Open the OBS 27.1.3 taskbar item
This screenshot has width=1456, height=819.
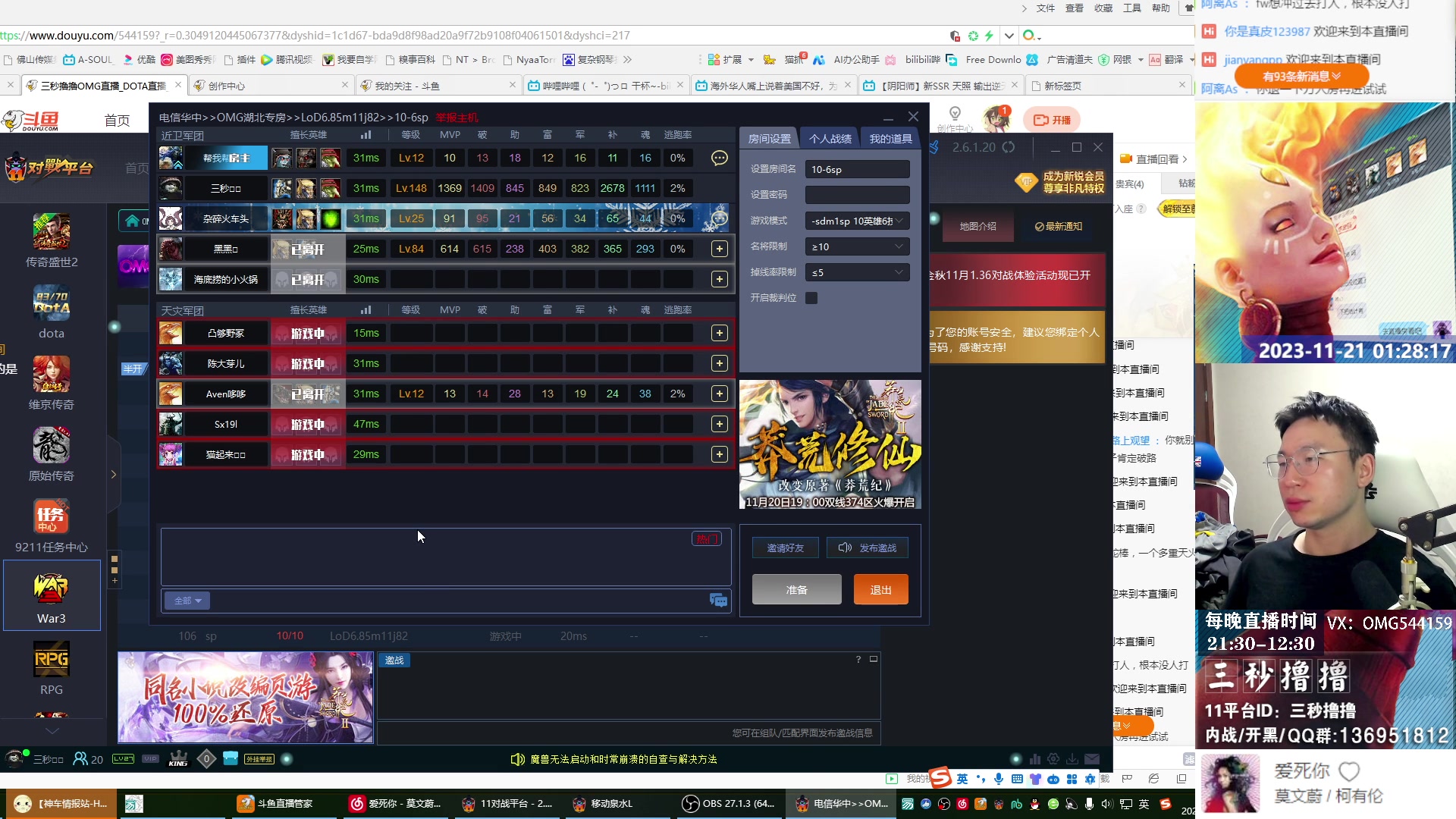729,804
